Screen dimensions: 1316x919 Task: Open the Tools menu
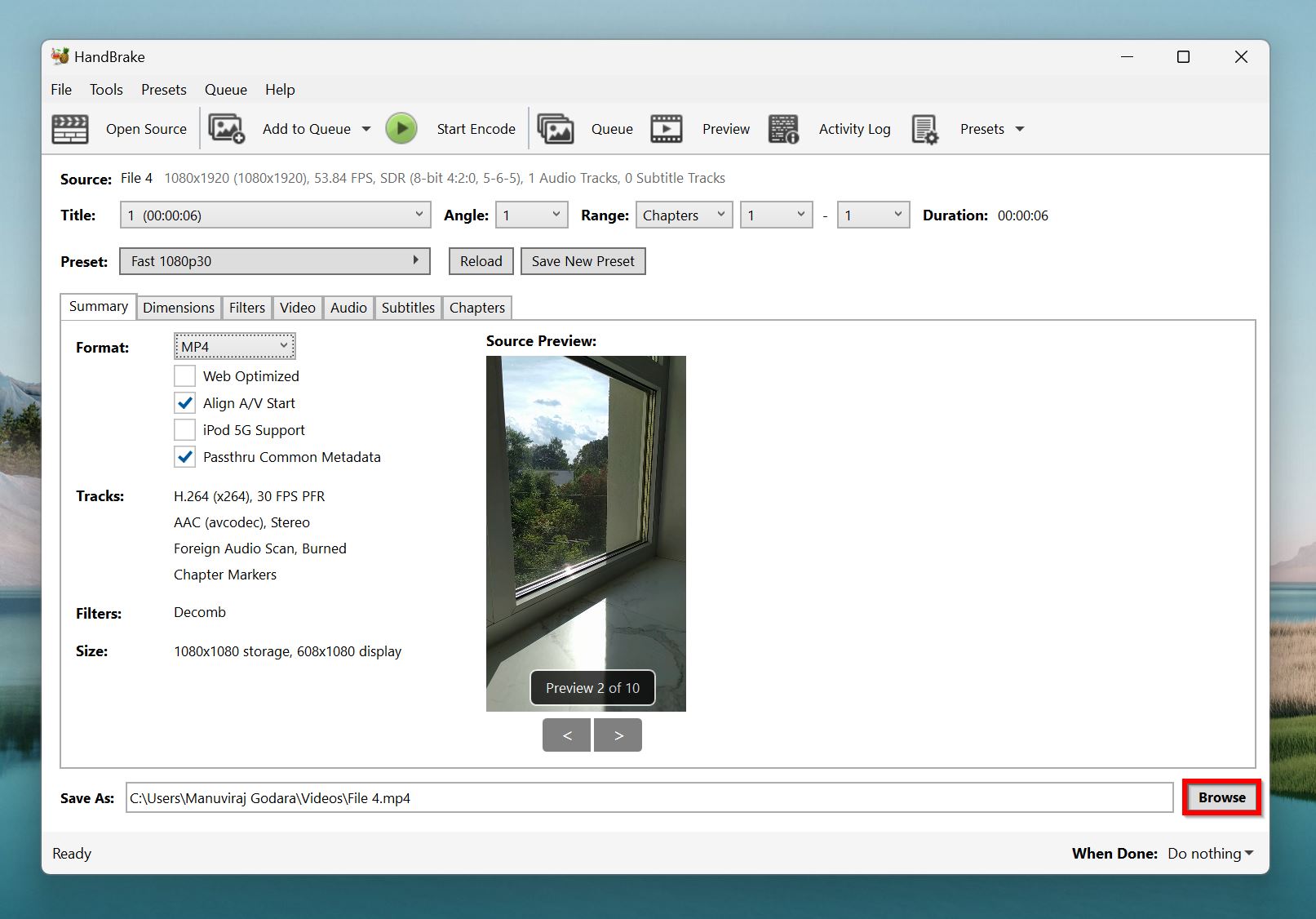(106, 89)
